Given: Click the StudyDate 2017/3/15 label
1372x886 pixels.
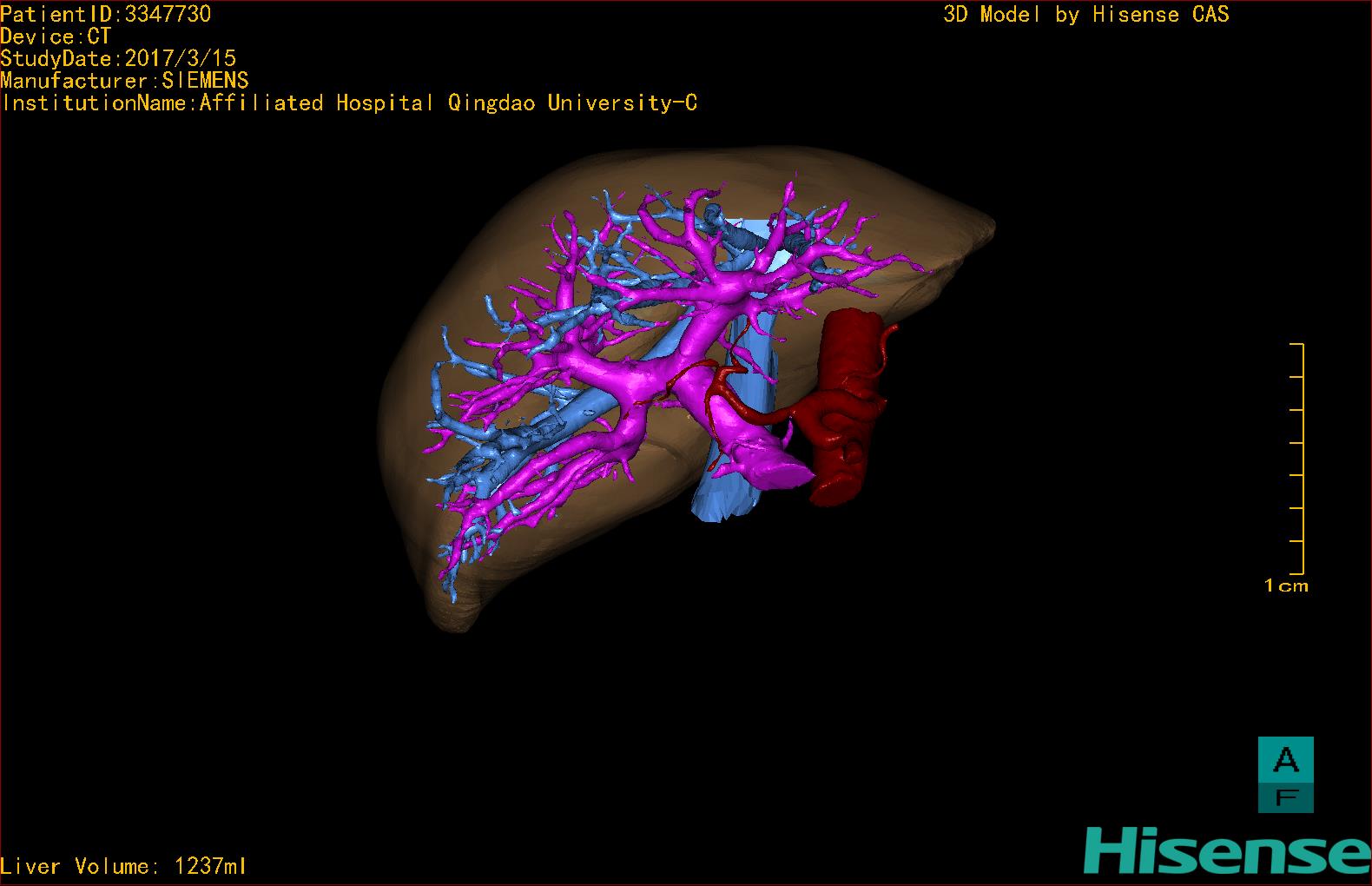Looking at the screenshot, I should click(118, 59).
